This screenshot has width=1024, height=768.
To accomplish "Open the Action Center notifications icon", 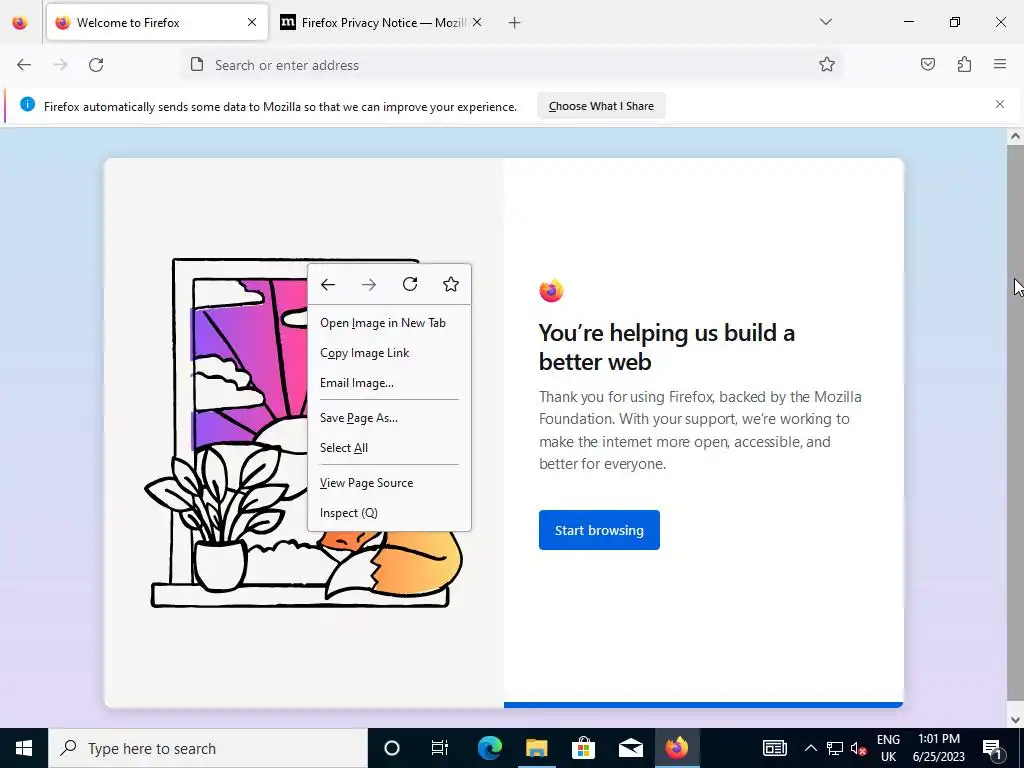I will point(993,748).
